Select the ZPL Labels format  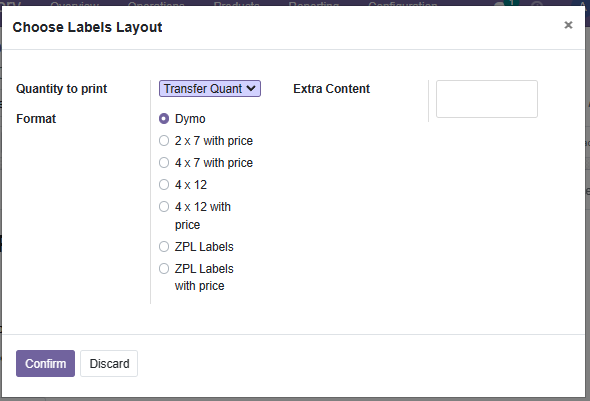[164, 247]
